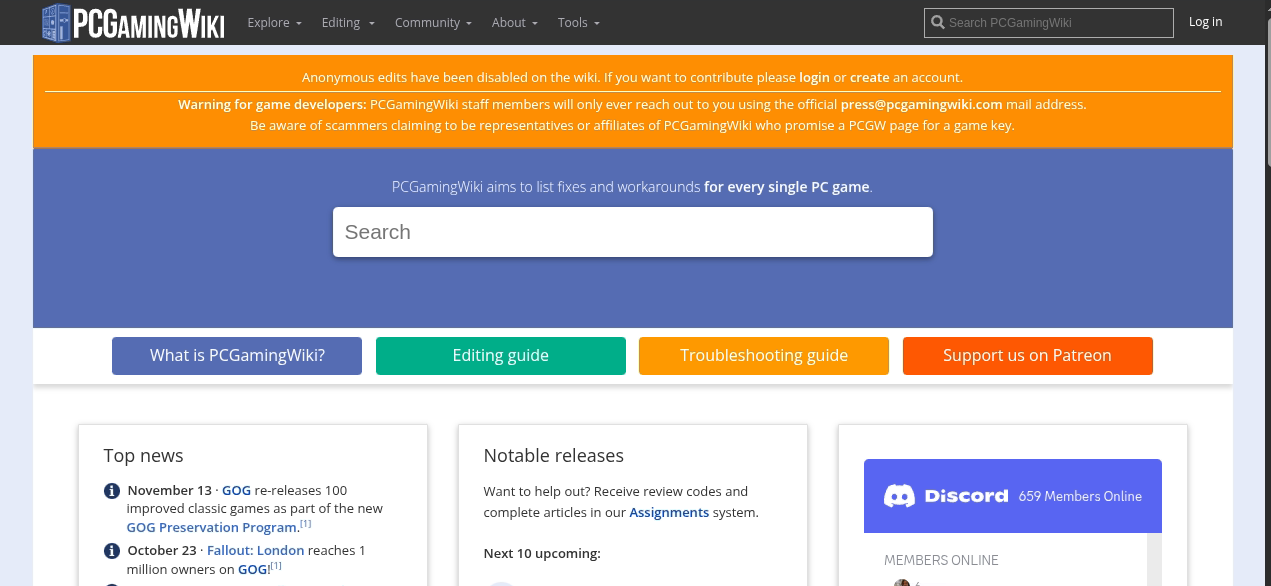Expand the Editing menu
The height and width of the screenshot is (586, 1271).
pyautogui.click(x=348, y=22)
